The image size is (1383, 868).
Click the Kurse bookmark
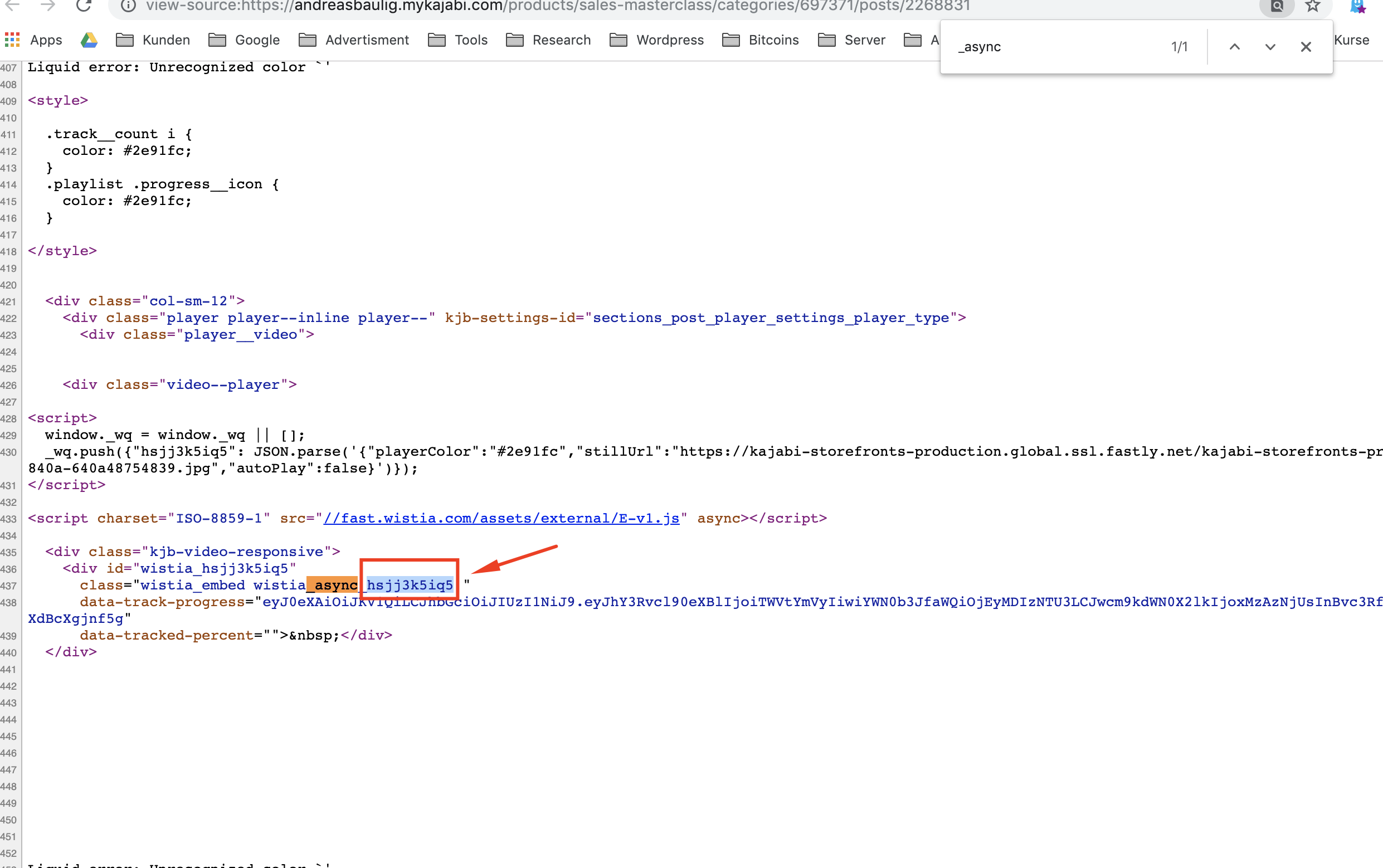[x=1351, y=40]
